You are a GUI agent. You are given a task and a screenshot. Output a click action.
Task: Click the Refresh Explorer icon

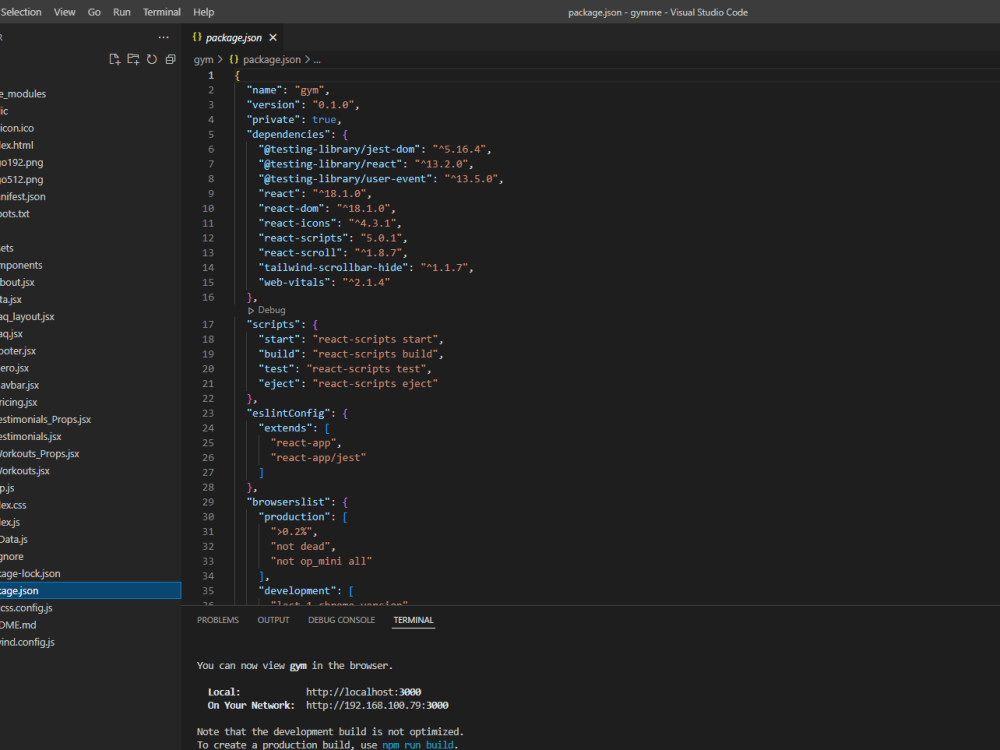tap(150, 58)
